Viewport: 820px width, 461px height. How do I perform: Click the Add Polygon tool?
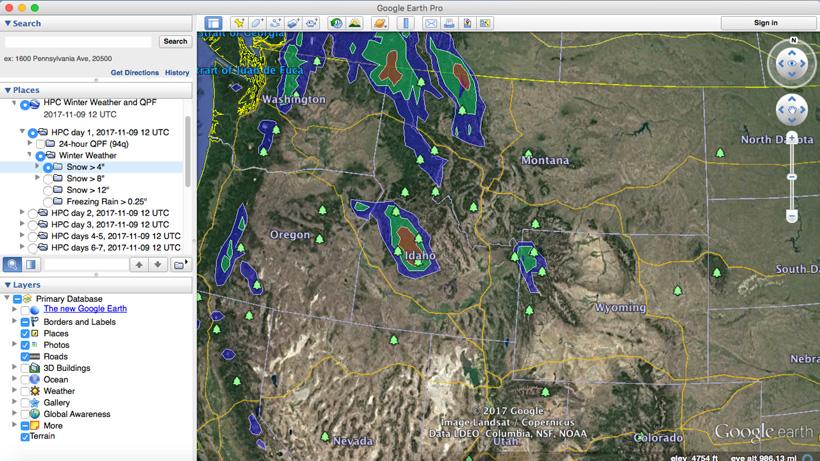coord(257,23)
